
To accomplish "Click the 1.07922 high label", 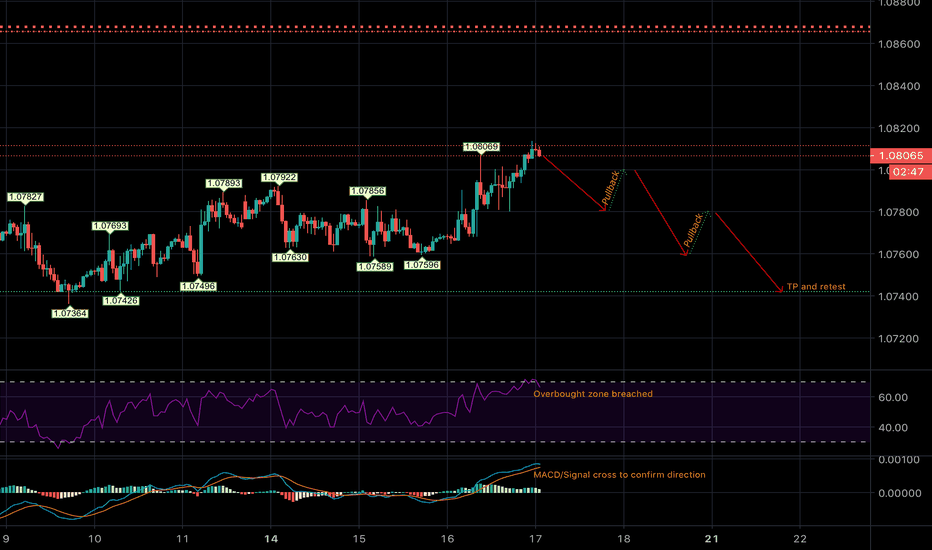I will click(x=279, y=177).
